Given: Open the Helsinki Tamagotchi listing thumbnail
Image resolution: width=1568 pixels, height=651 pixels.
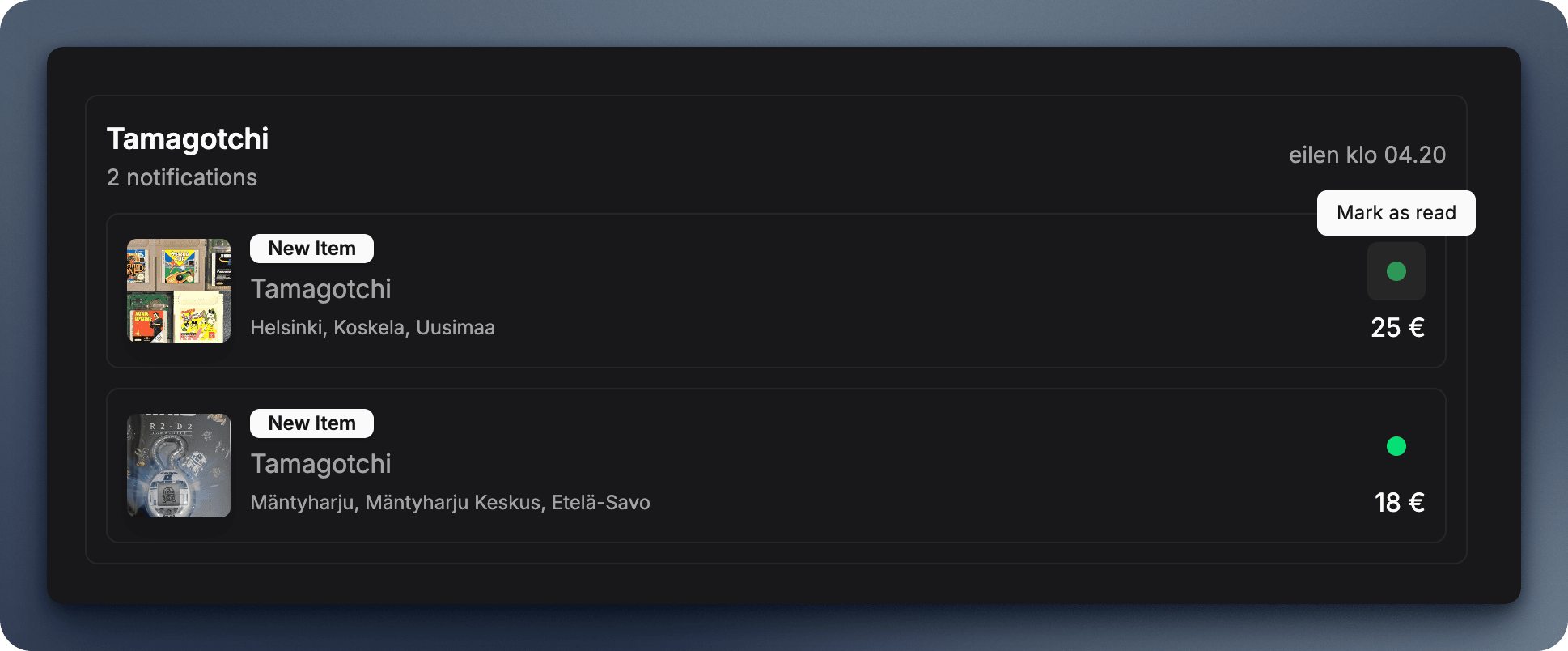Looking at the screenshot, I should pyautogui.click(x=178, y=290).
